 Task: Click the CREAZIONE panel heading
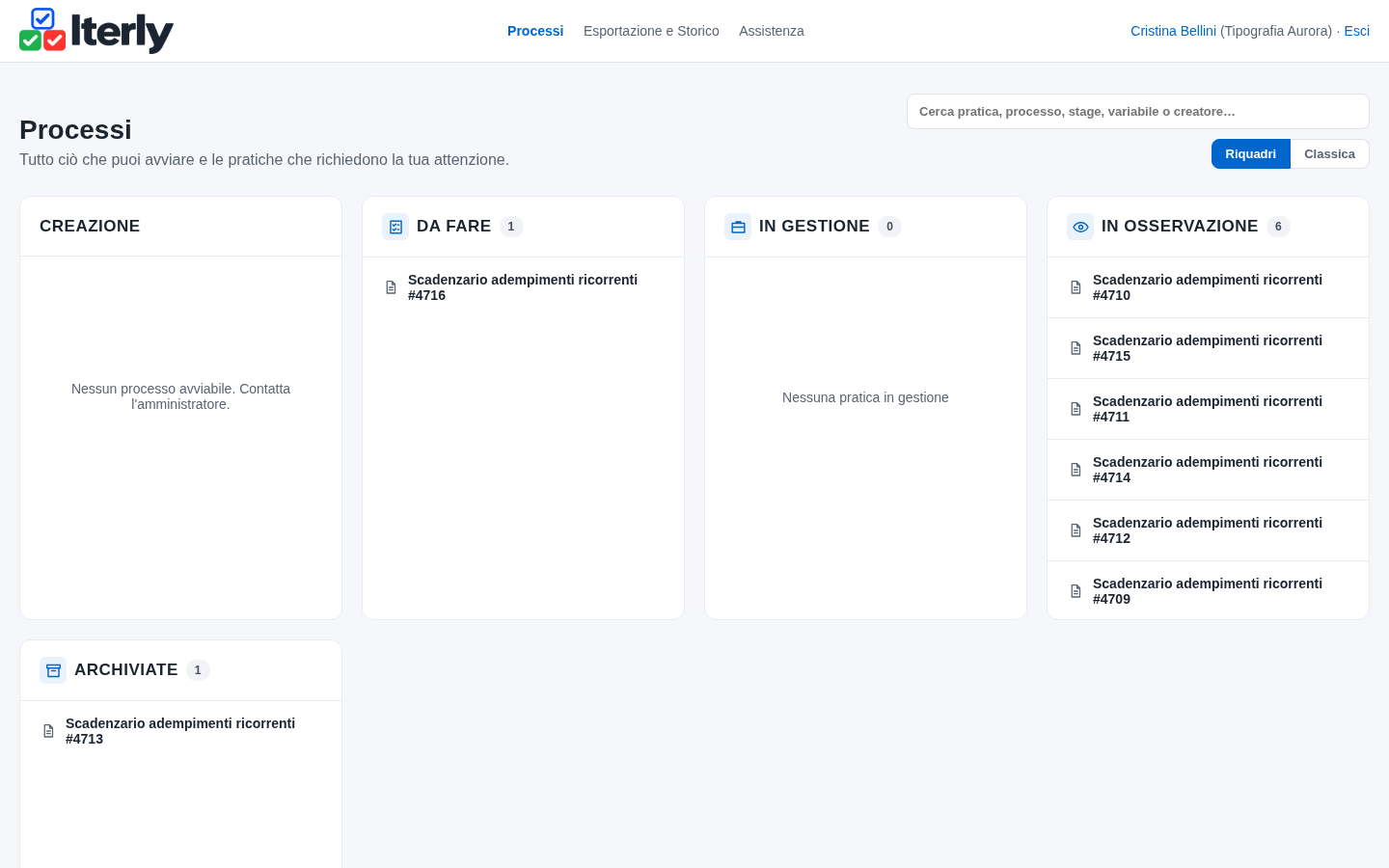[x=90, y=226]
